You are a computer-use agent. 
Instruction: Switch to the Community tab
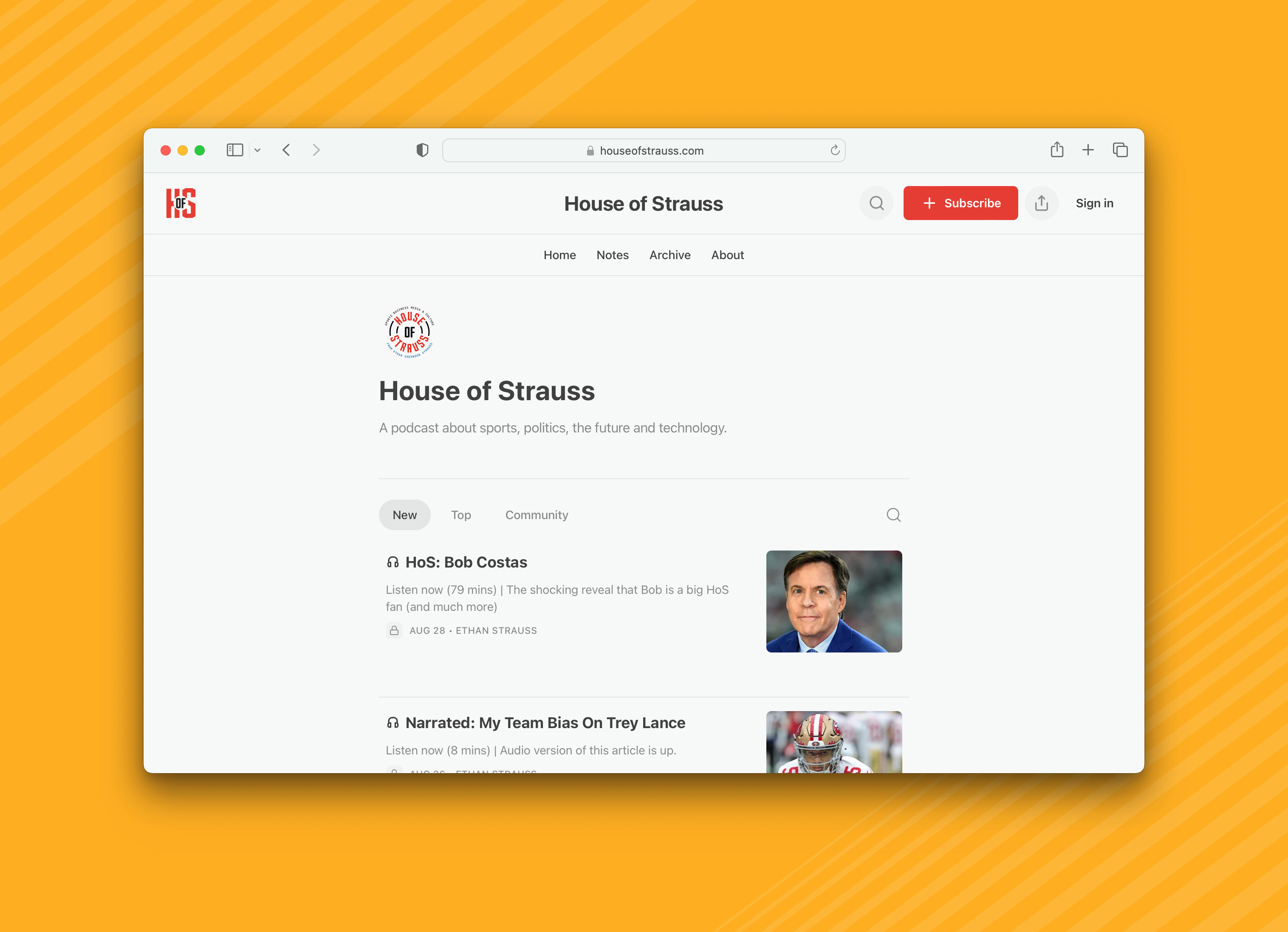pos(536,514)
